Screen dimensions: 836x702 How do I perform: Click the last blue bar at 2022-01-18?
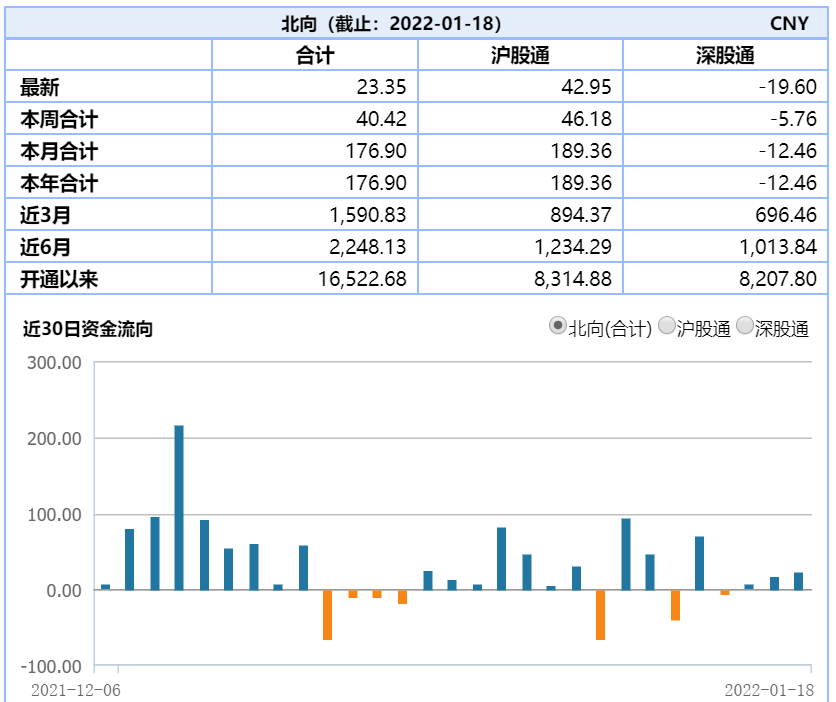point(798,581)
